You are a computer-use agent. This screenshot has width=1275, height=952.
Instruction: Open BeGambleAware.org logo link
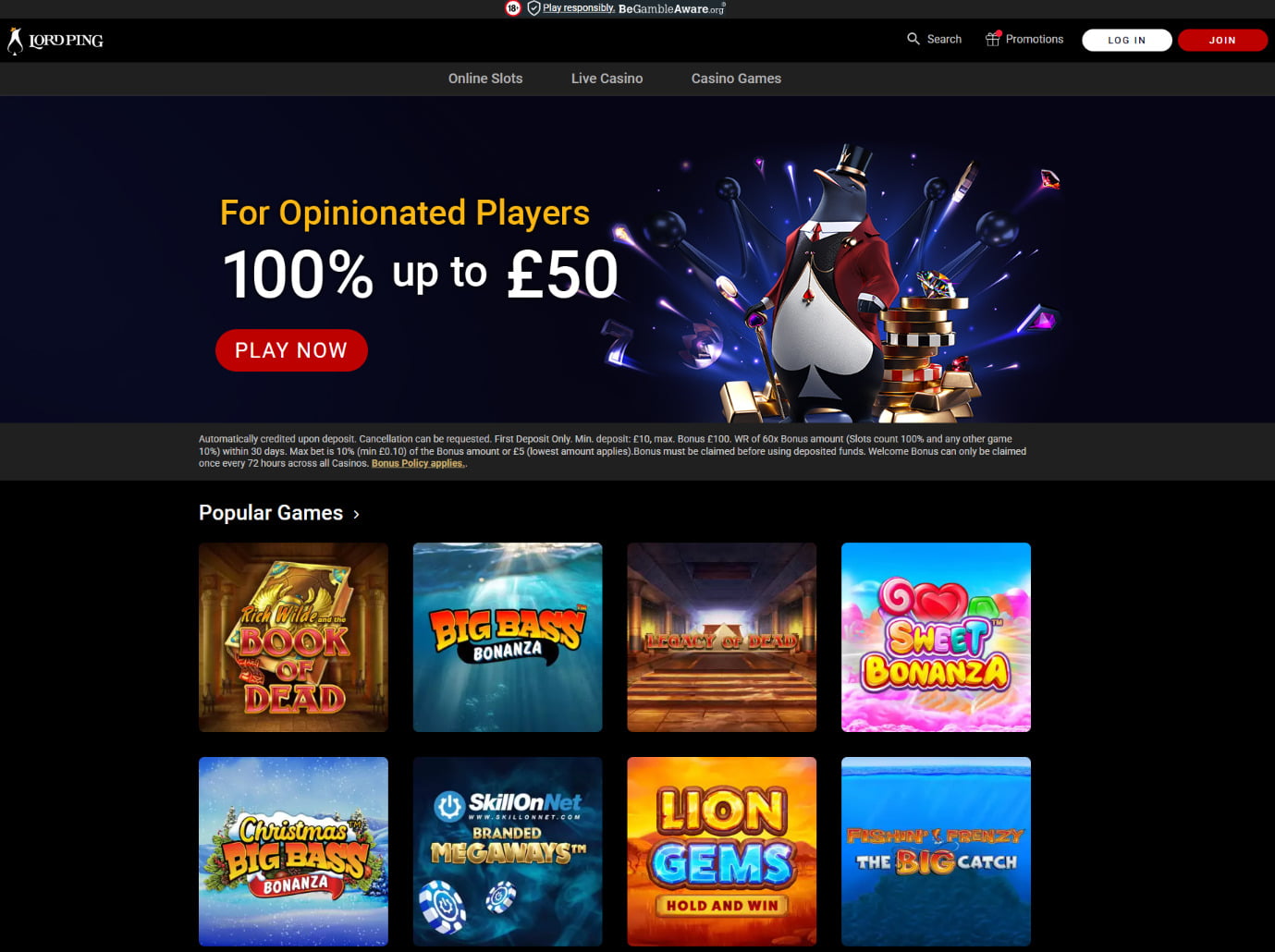point(672,9)
